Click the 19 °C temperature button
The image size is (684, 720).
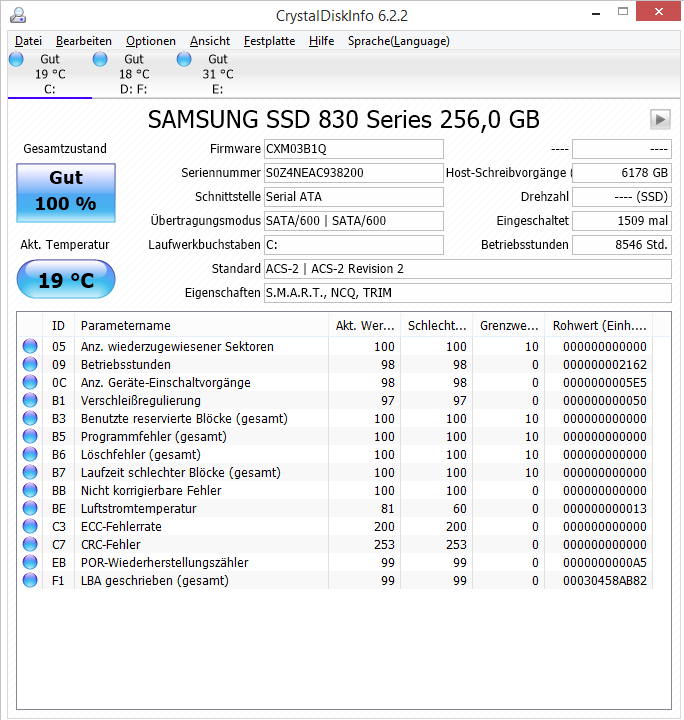coord(66,279)
